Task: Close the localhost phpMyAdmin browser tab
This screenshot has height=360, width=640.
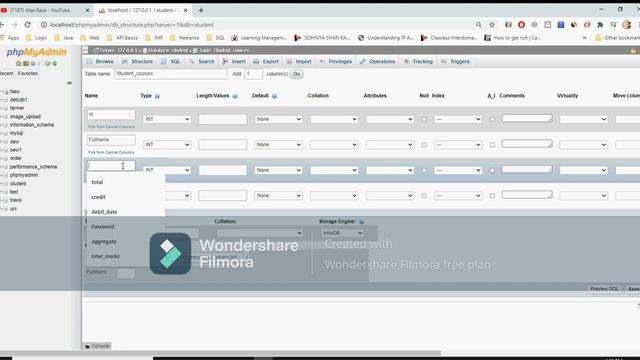Action: click(185, 10)
